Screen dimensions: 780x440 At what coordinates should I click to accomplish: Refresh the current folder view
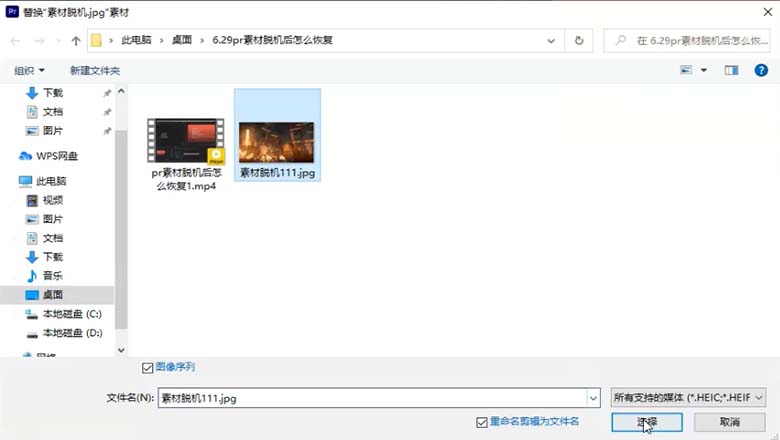[579, 41]
